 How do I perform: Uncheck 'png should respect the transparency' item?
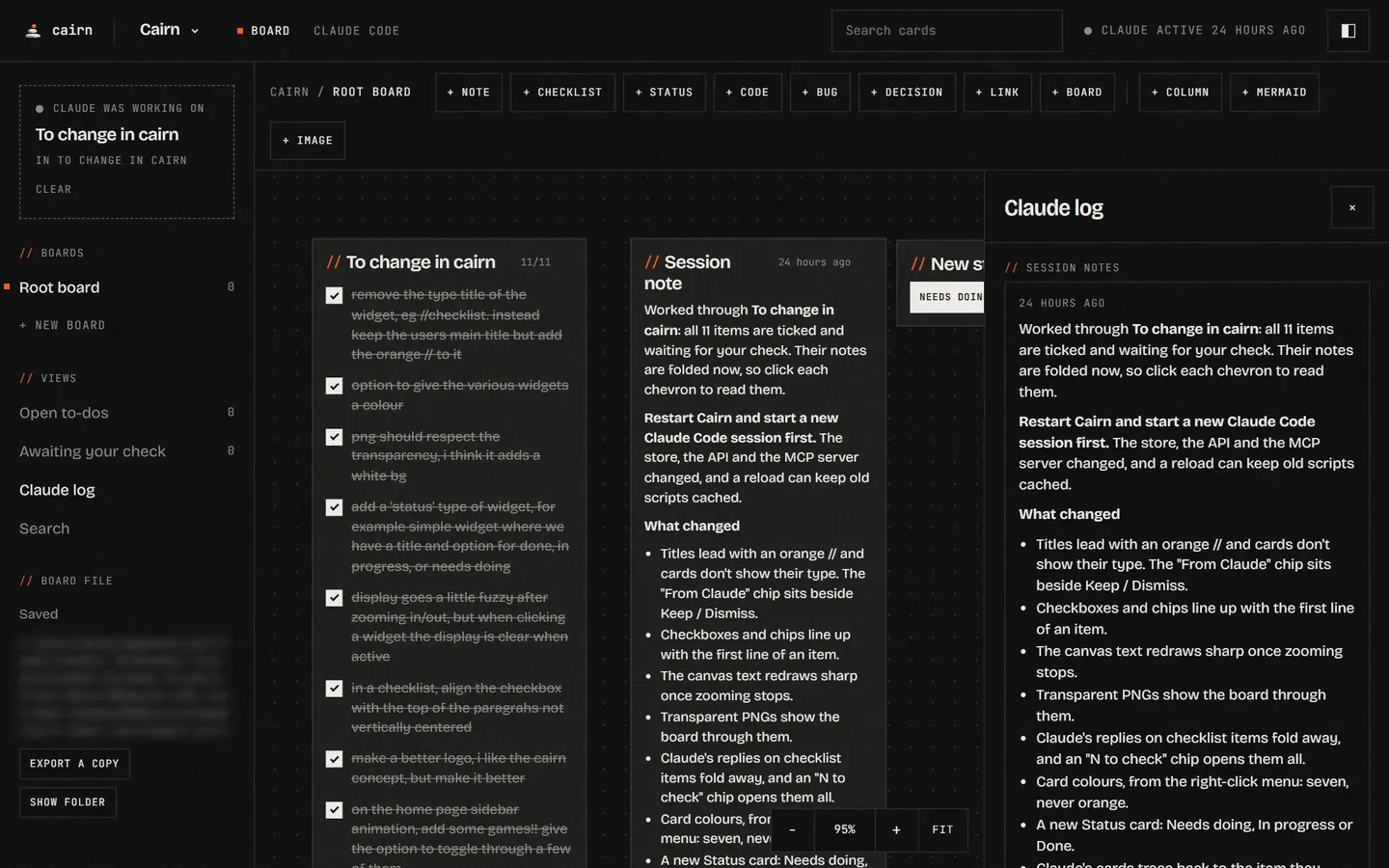[334, 437]
